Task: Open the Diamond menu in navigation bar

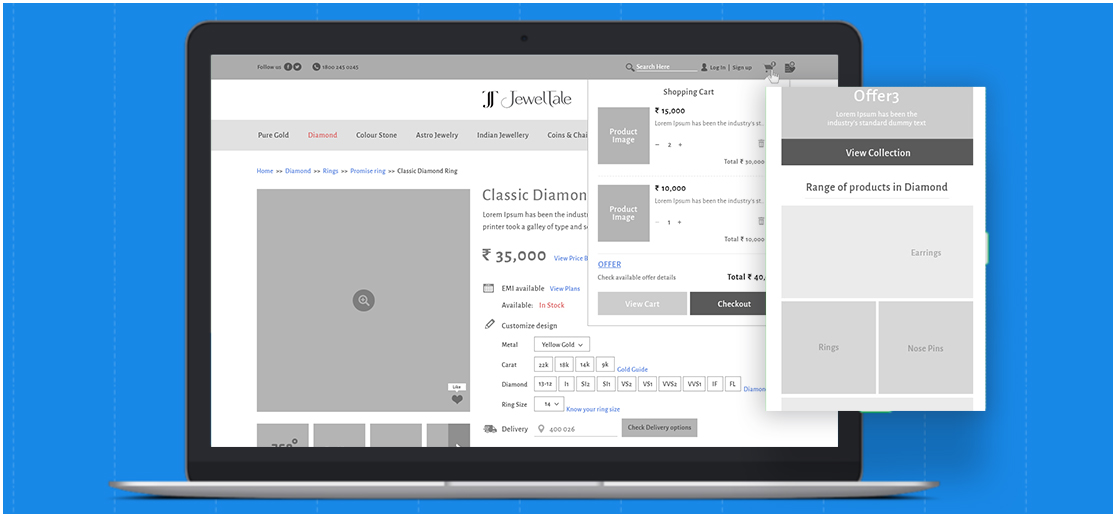Action: [x=323, y=135]
